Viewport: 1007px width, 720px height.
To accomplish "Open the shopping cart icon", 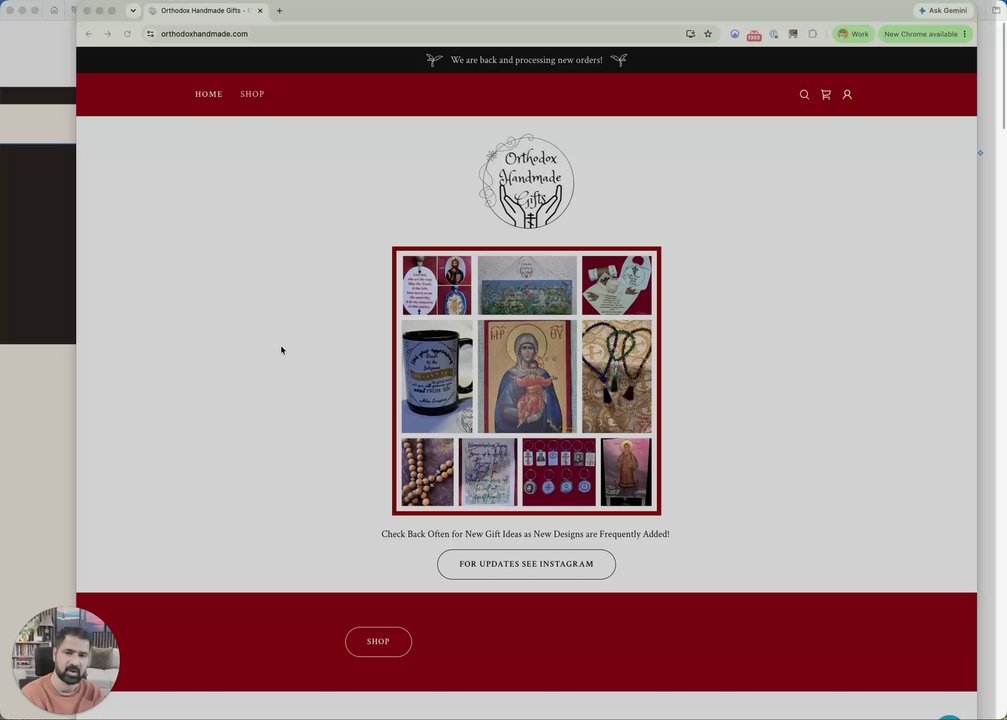I will (x=826, y=94).
